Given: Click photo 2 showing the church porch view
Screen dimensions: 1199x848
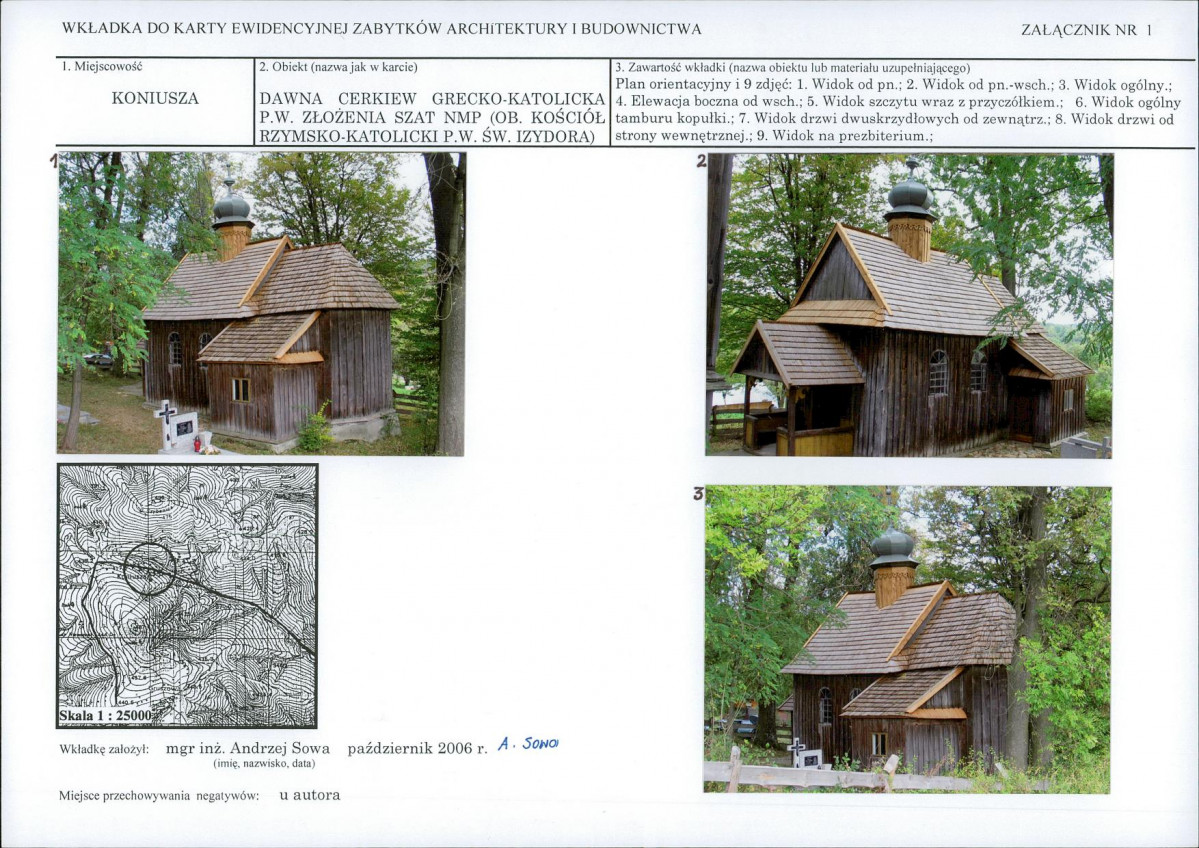Looking at the screenshot, I should click(910, 305).
